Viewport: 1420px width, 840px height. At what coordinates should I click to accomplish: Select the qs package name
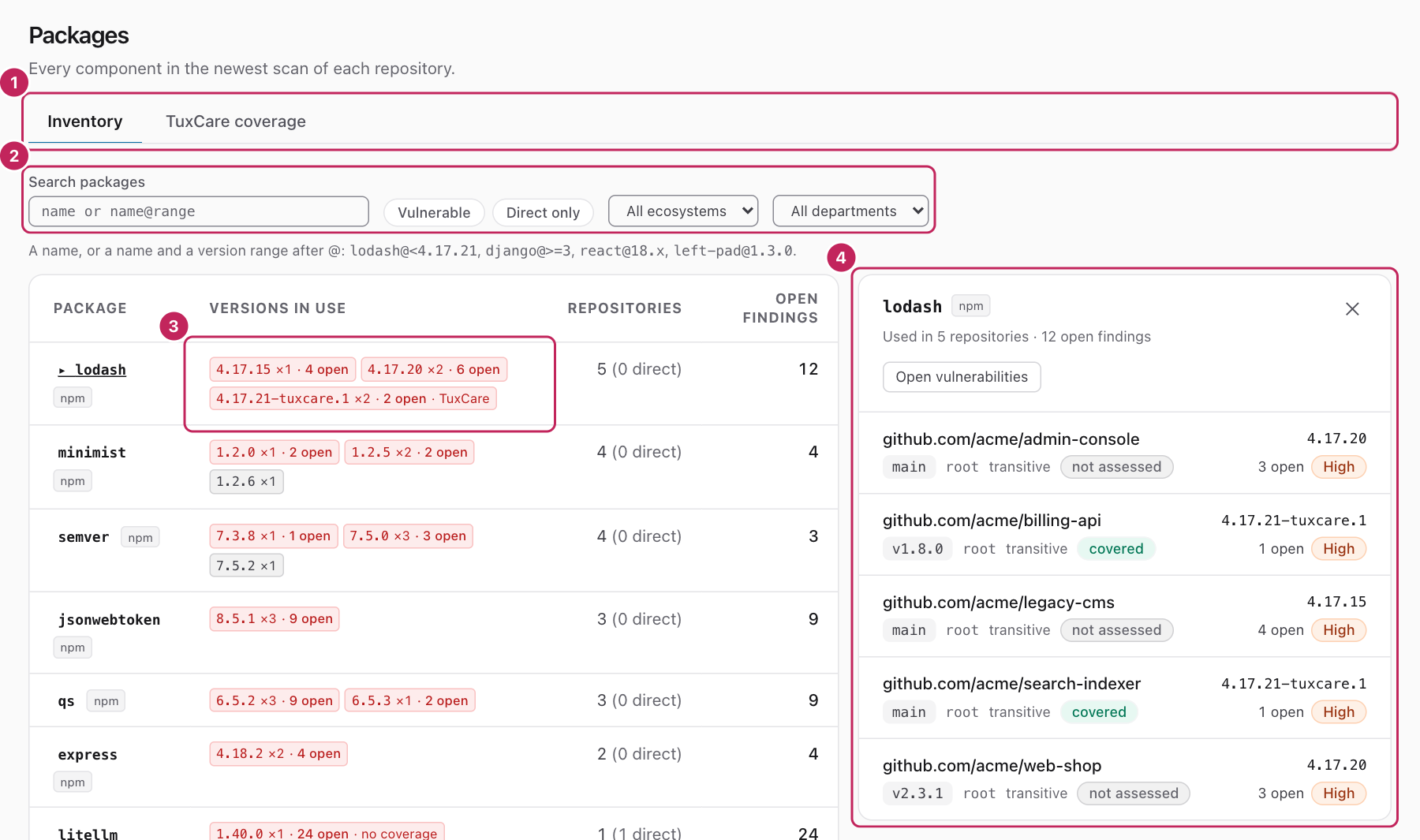(x=66, y=701)
